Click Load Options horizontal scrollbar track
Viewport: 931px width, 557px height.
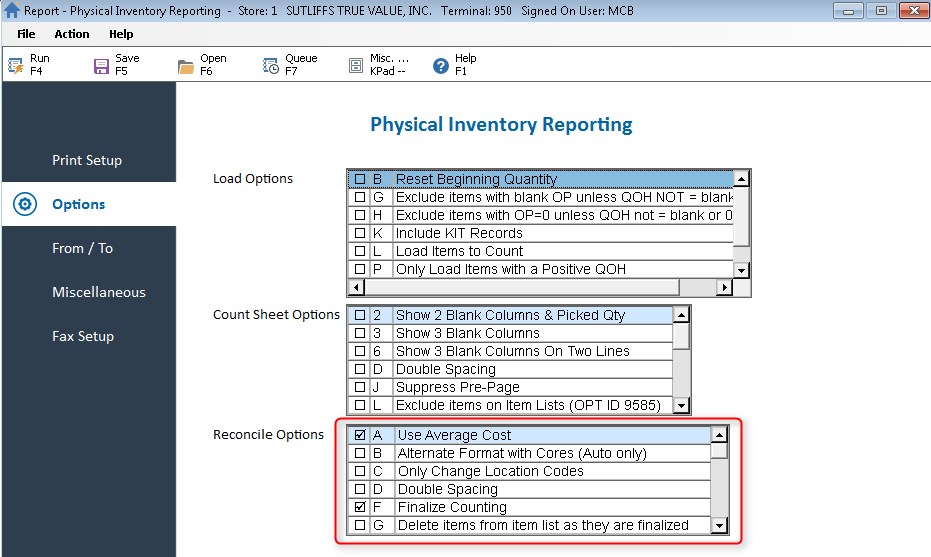(698, 287)
